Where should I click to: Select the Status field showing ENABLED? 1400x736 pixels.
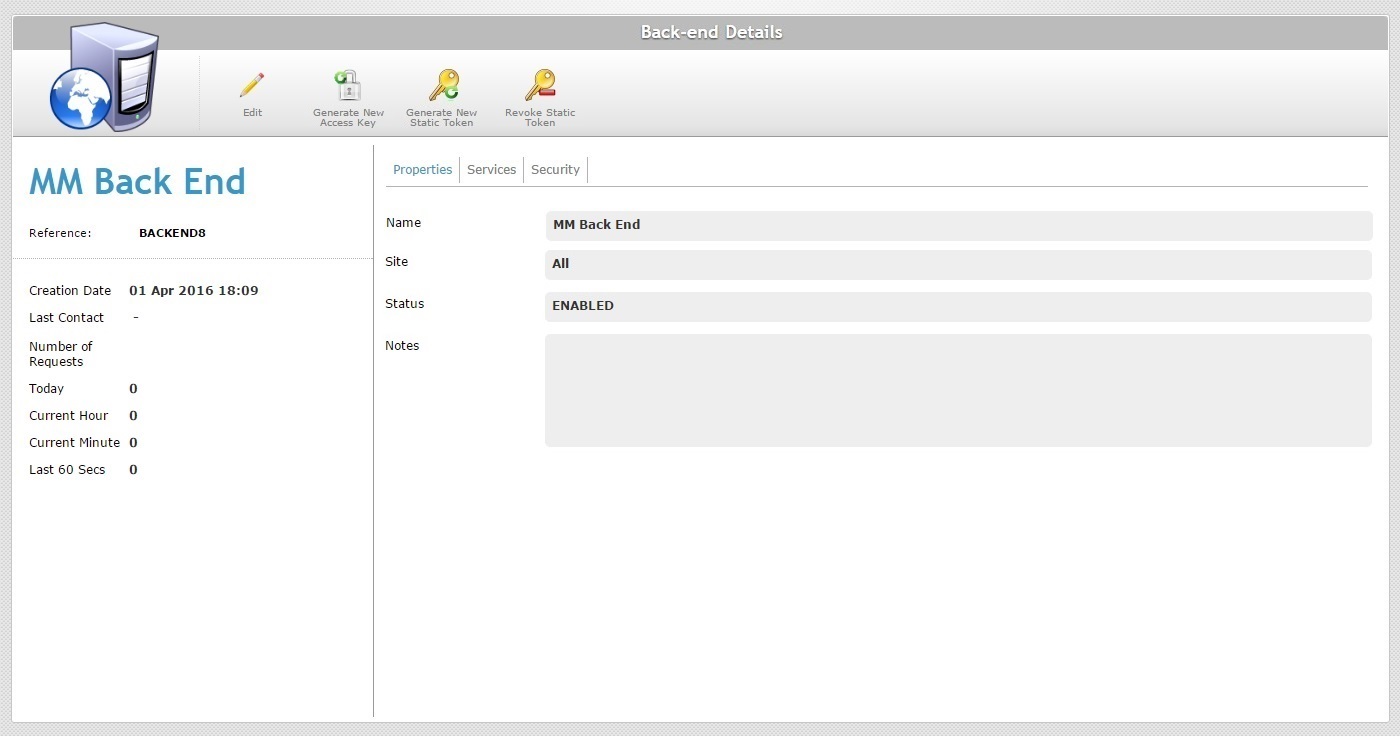tap(958, 306)
